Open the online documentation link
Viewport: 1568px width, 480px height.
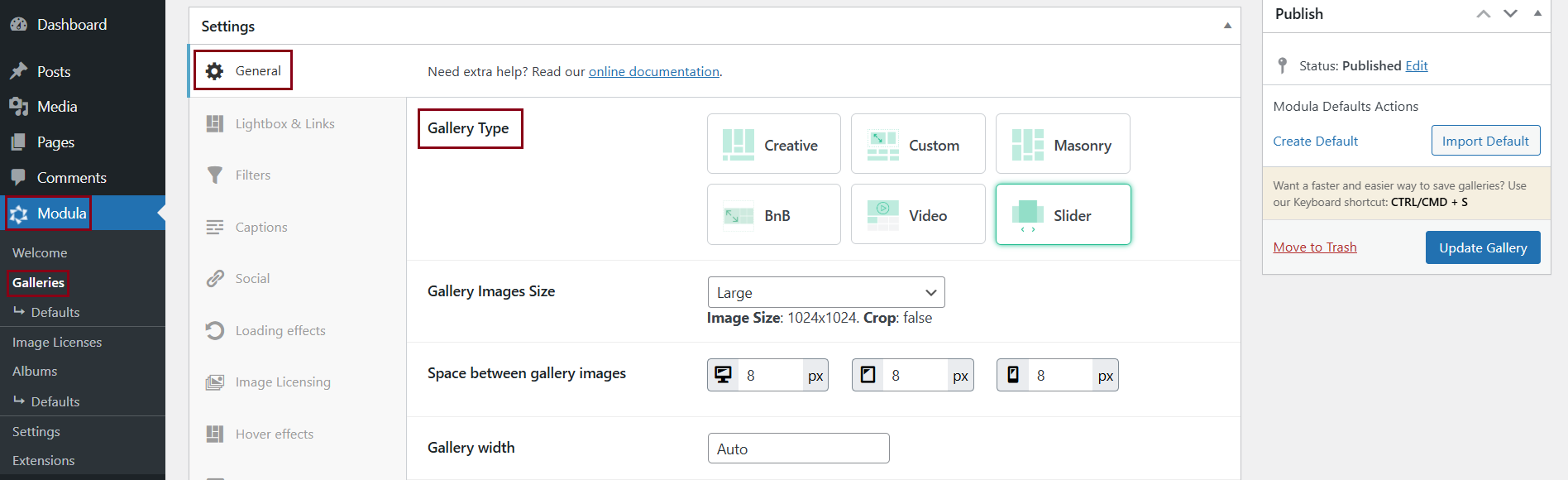pyautogui.click(x=653, y=71)
